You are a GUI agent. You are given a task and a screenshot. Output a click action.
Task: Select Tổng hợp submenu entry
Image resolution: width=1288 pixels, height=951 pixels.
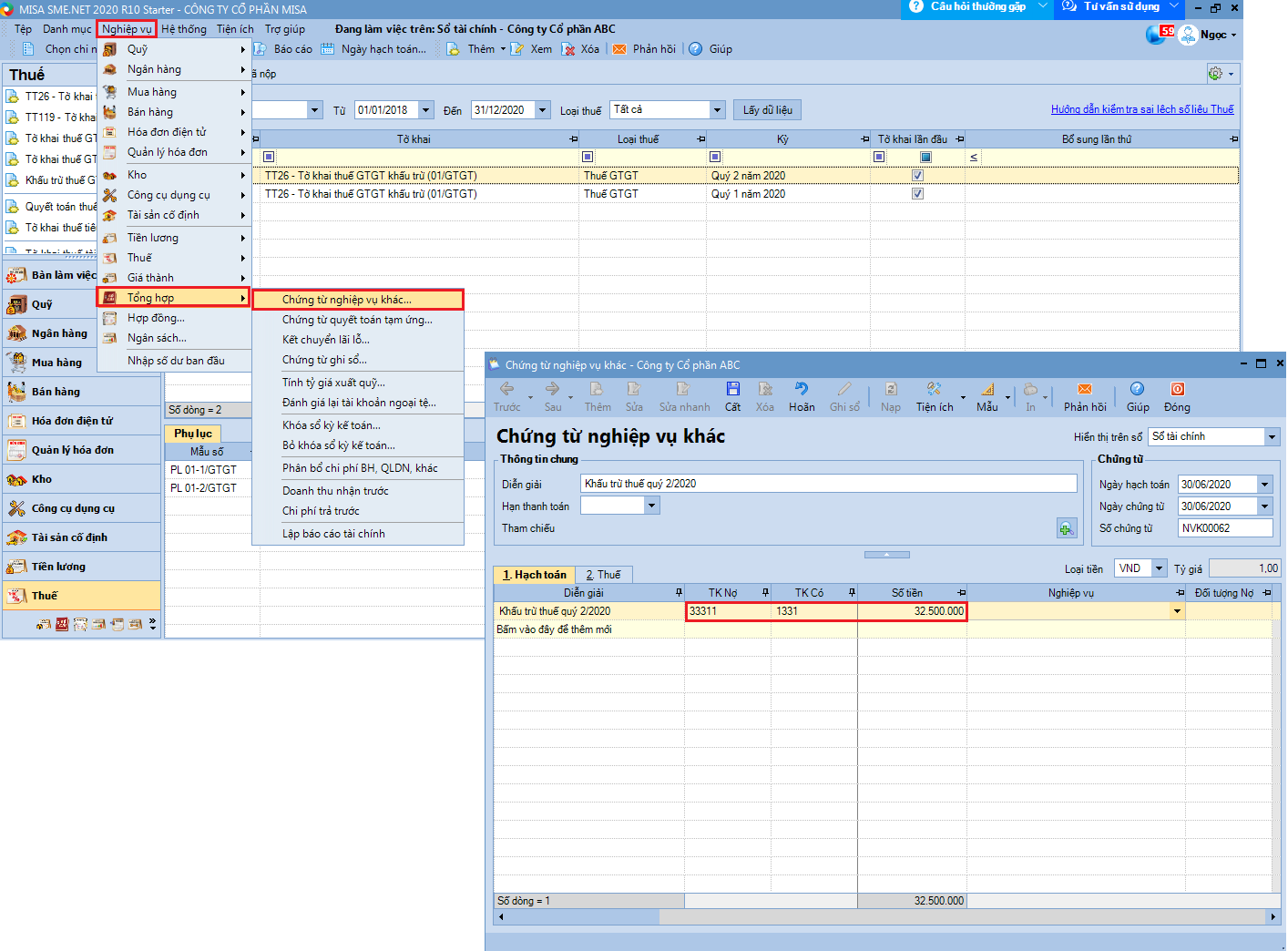coord(174,298)
